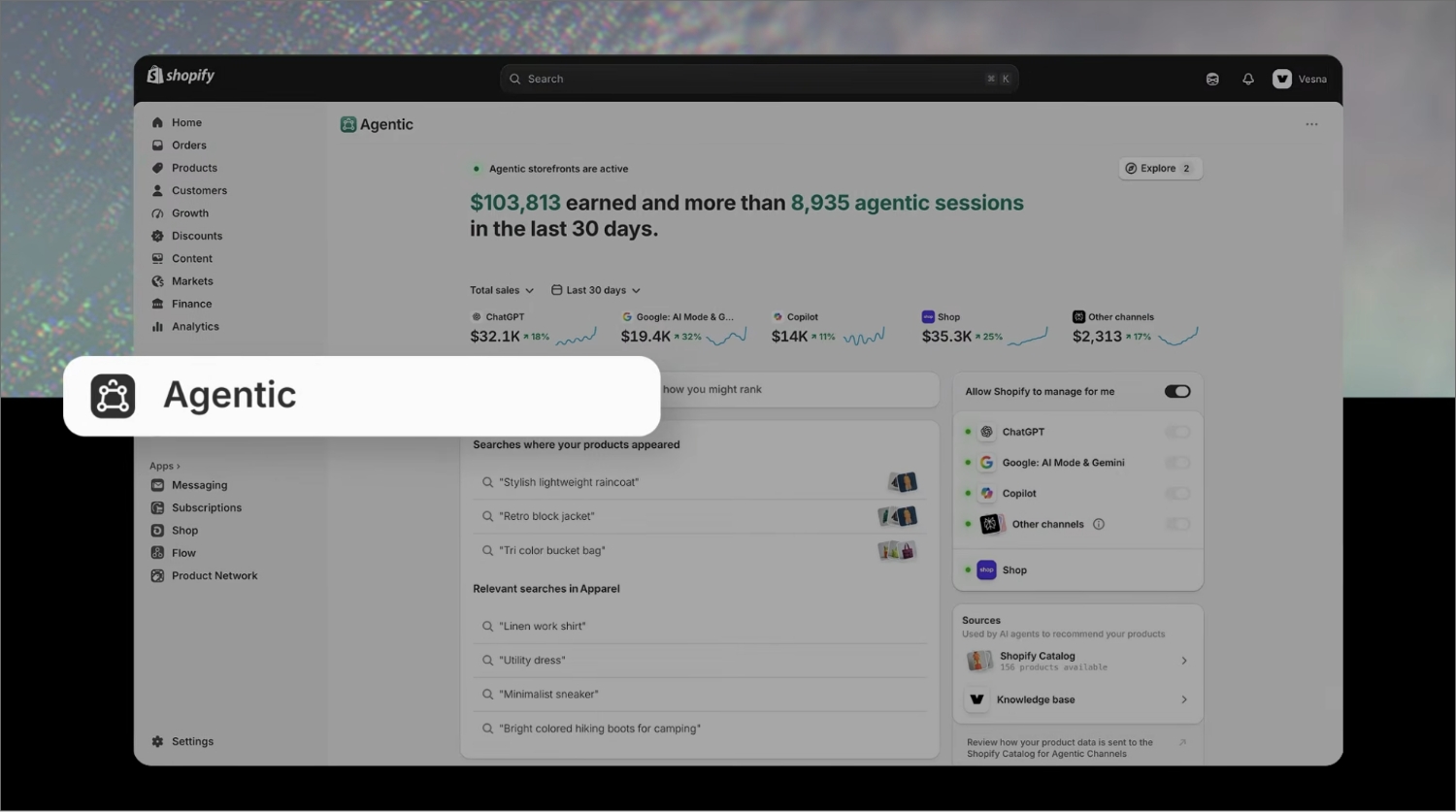Viewport: 1456px width, 812px height.
Task: Go to Home in the sidebar
Action: tap(186, 122)
